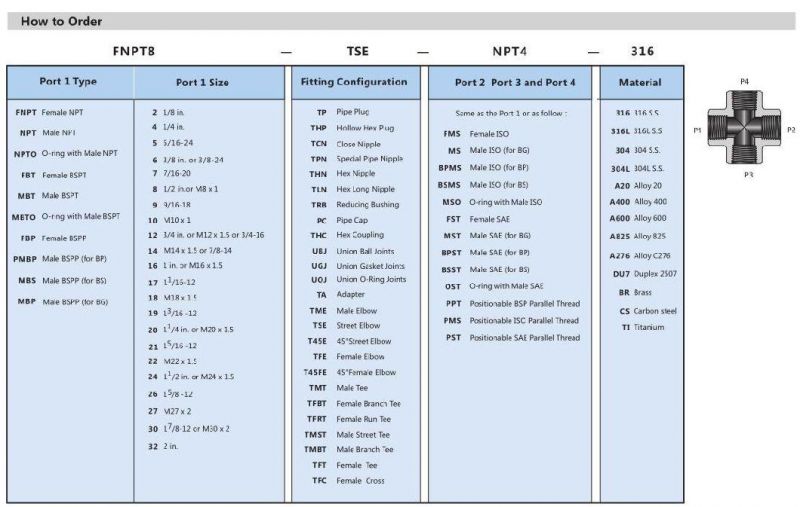Click the 'Port 1 Type' column header
This screenshot has width=800, height=507.
click(x=68, y=82)
